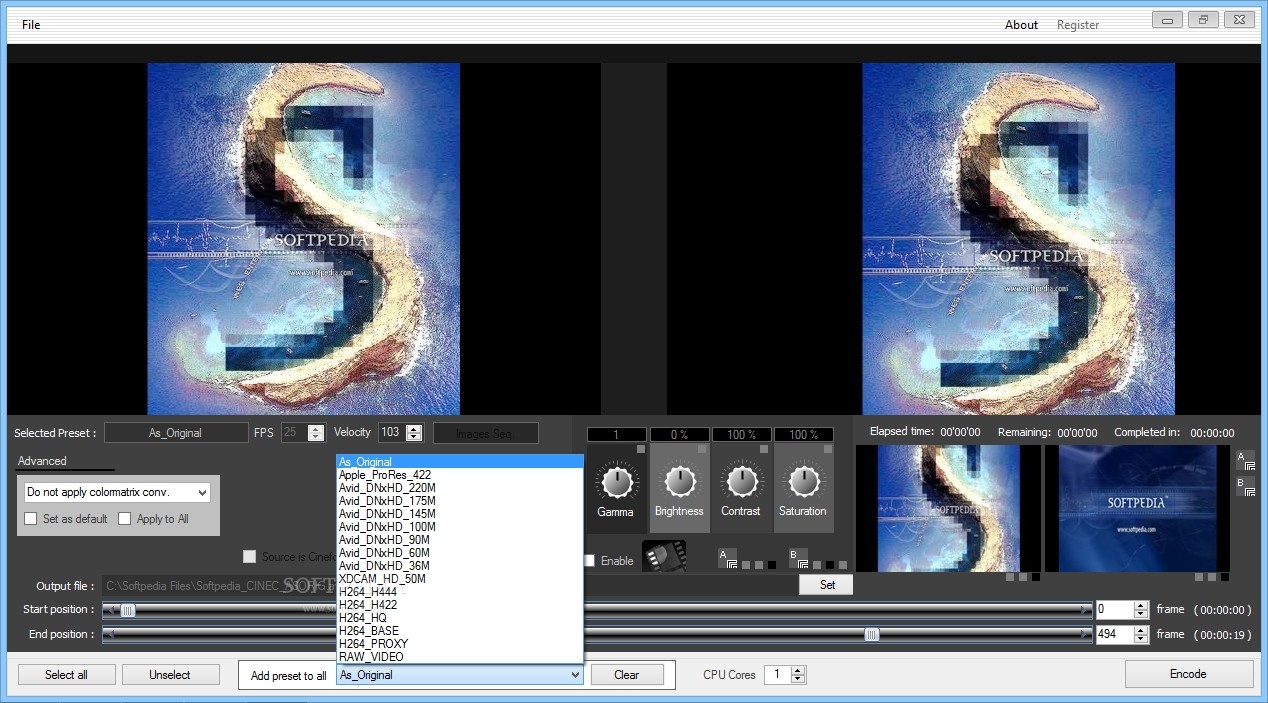
Task: Click the small square above the Brightness knob
Action: 702,449
